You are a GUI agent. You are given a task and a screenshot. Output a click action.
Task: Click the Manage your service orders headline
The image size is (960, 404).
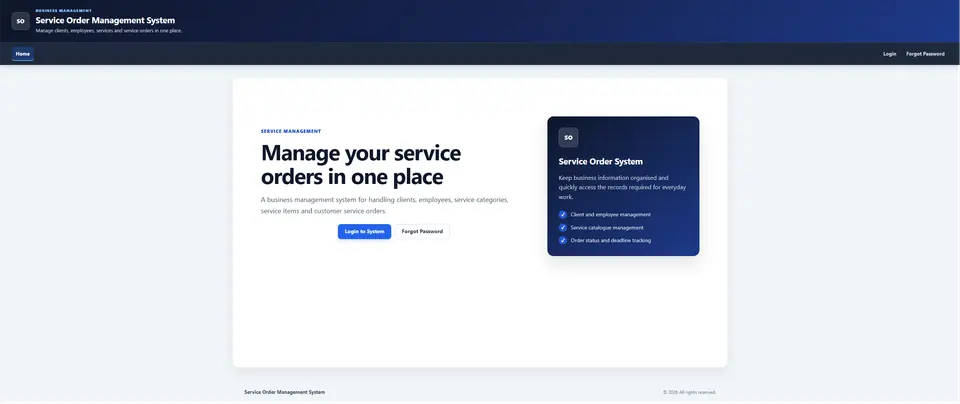pyautogui.click(x=361, y=164)
